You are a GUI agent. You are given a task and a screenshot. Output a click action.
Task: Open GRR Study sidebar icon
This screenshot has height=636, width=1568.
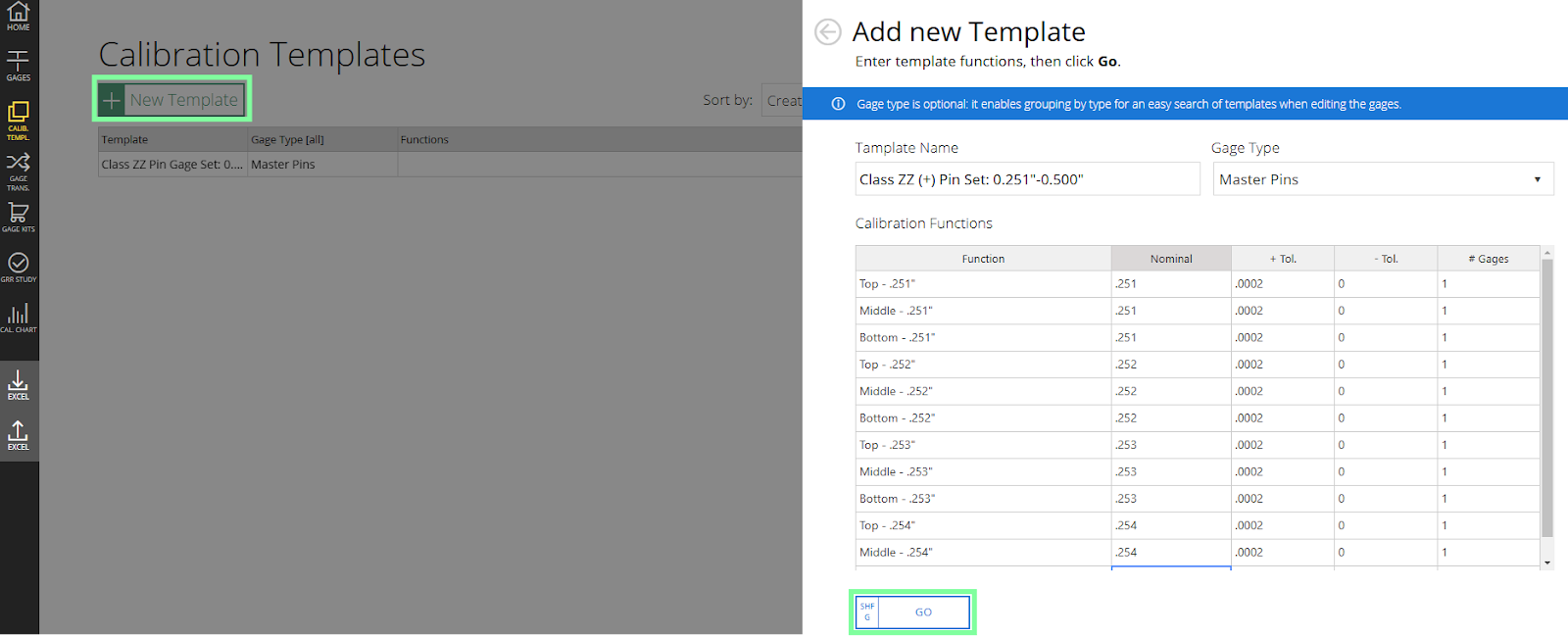point(19,268)
